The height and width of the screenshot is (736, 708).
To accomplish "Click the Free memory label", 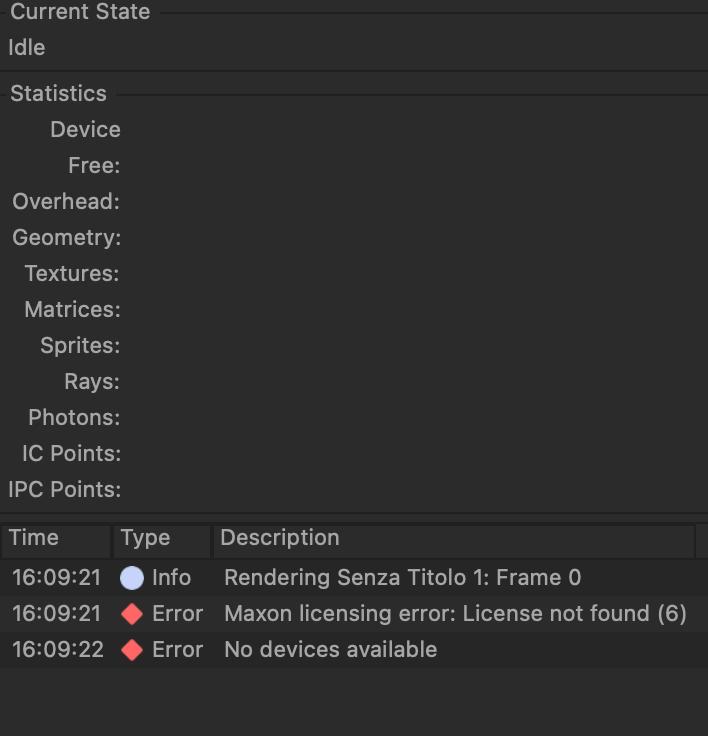I will 94,165.
